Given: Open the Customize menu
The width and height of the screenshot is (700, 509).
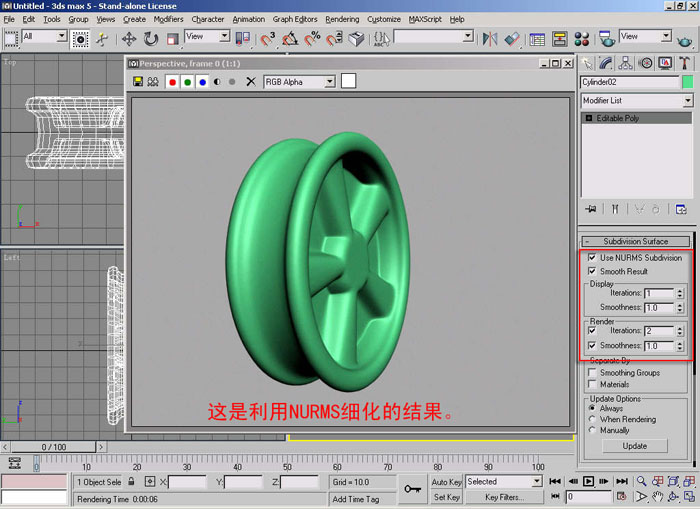Looking at the screenshot, I should (384, 19).
